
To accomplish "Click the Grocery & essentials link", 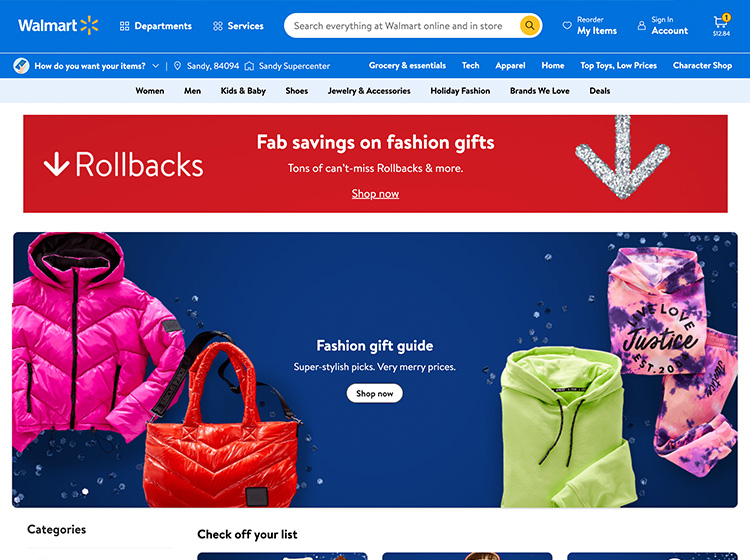I will pos(407,66).
